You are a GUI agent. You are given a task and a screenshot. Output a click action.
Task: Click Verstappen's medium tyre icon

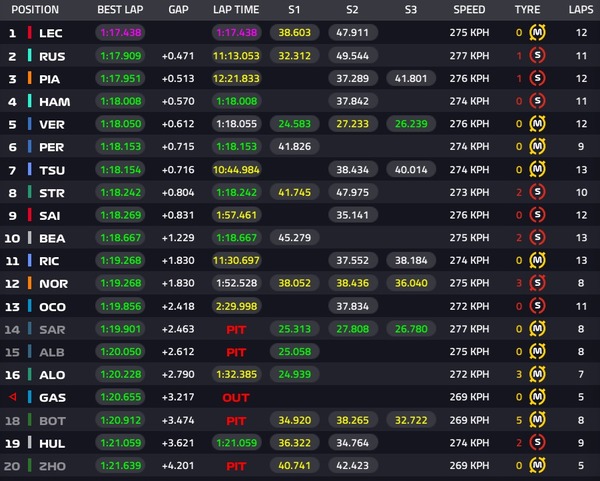click(x=540, y=124)
